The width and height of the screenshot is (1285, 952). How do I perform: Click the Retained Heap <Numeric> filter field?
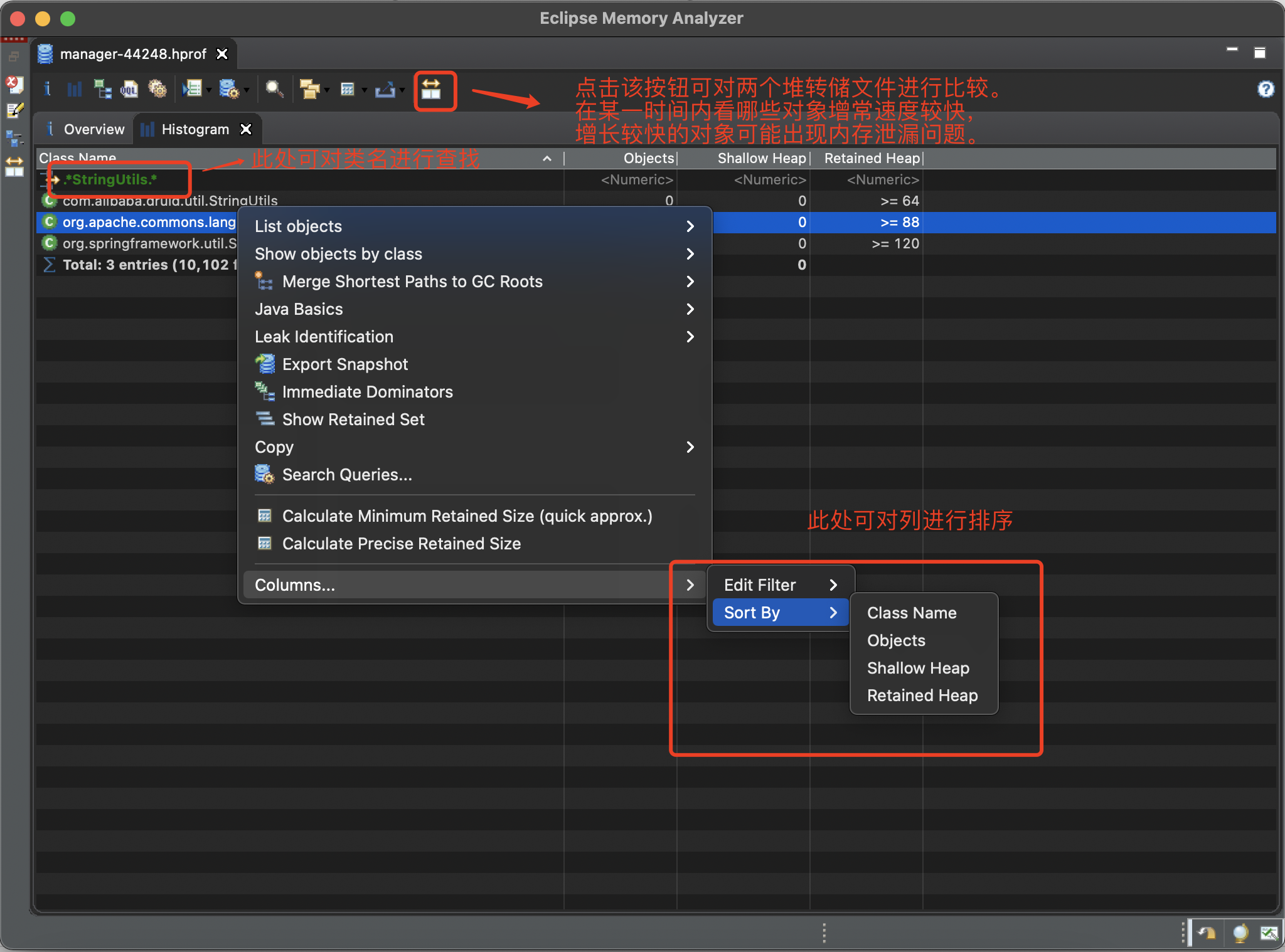pos(866,180)
